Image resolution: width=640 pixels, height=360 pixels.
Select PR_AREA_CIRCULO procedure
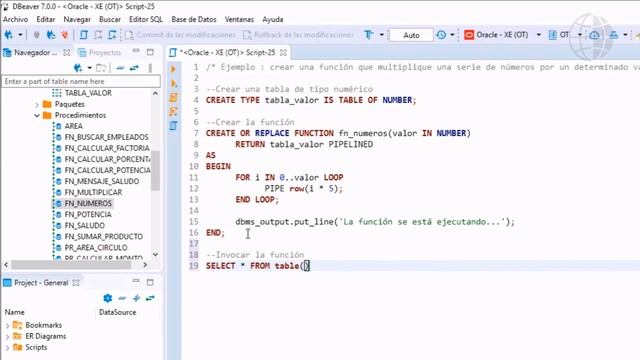(96, 247)
